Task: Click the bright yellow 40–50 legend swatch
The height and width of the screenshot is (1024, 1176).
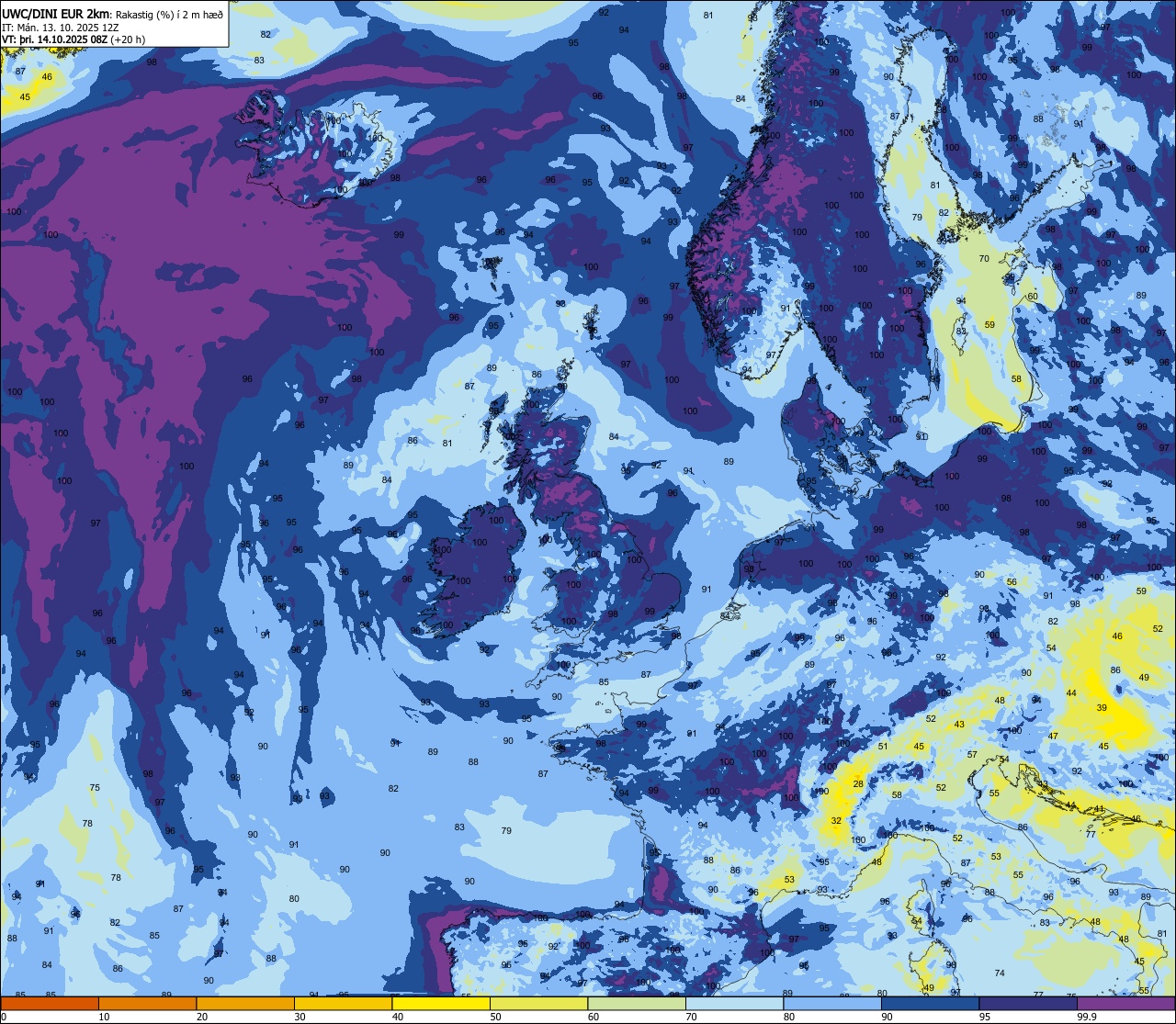Action: coord(441,1004)
